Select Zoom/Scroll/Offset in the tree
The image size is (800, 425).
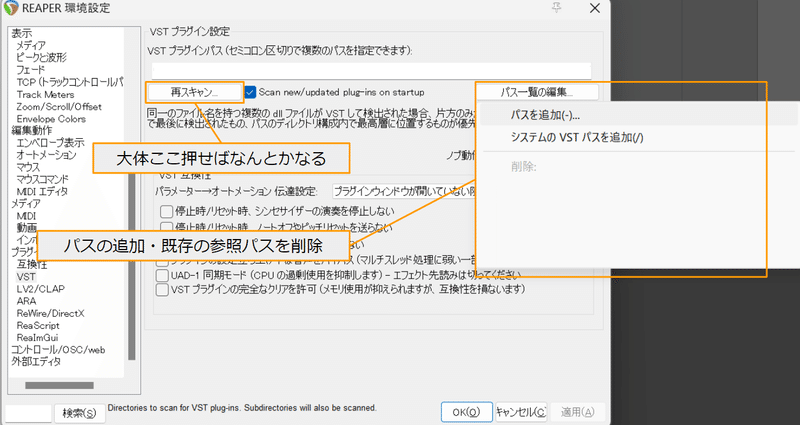point(59,107)
